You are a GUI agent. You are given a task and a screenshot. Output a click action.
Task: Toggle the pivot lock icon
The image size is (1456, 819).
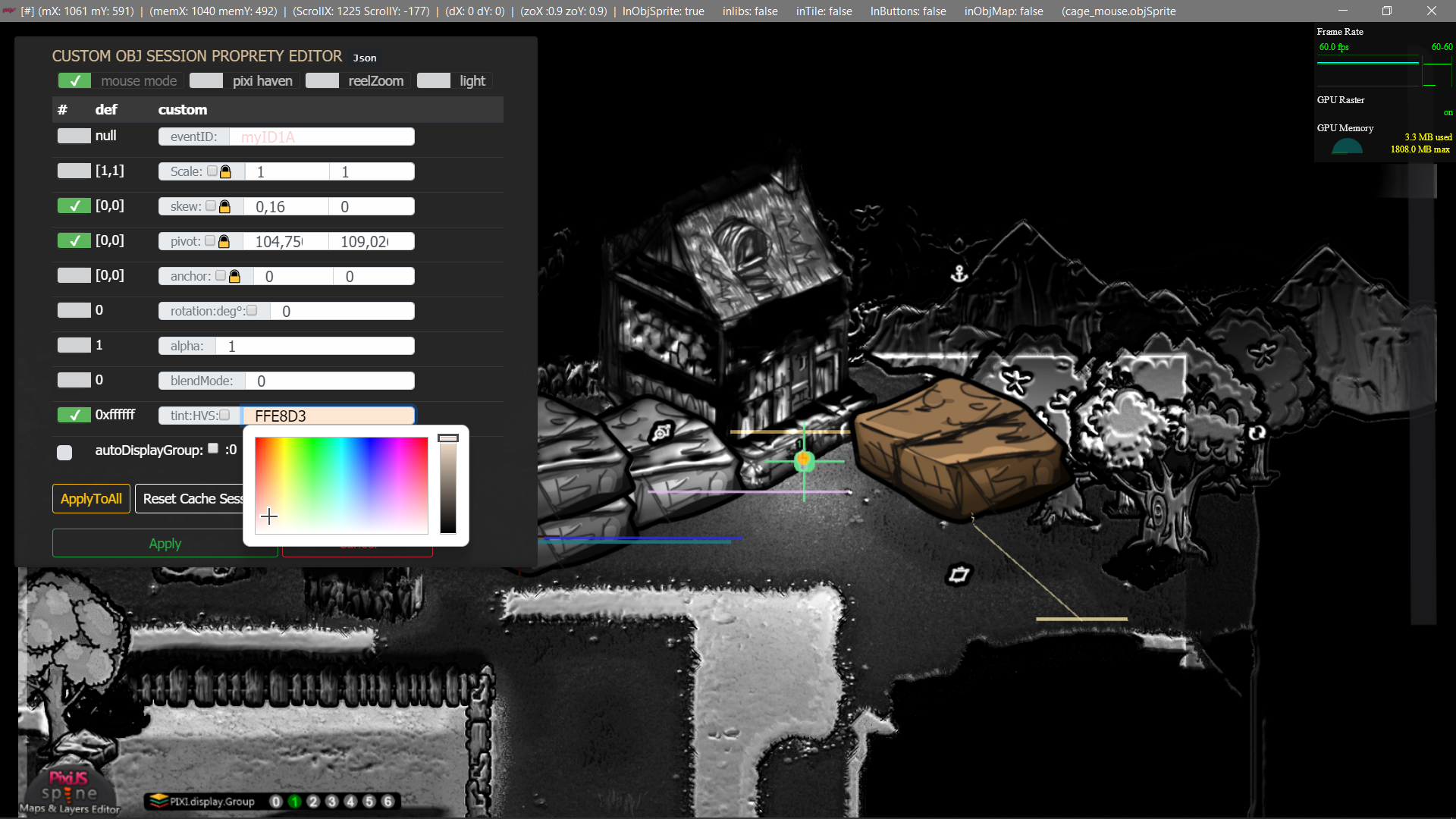pos(224,242)
